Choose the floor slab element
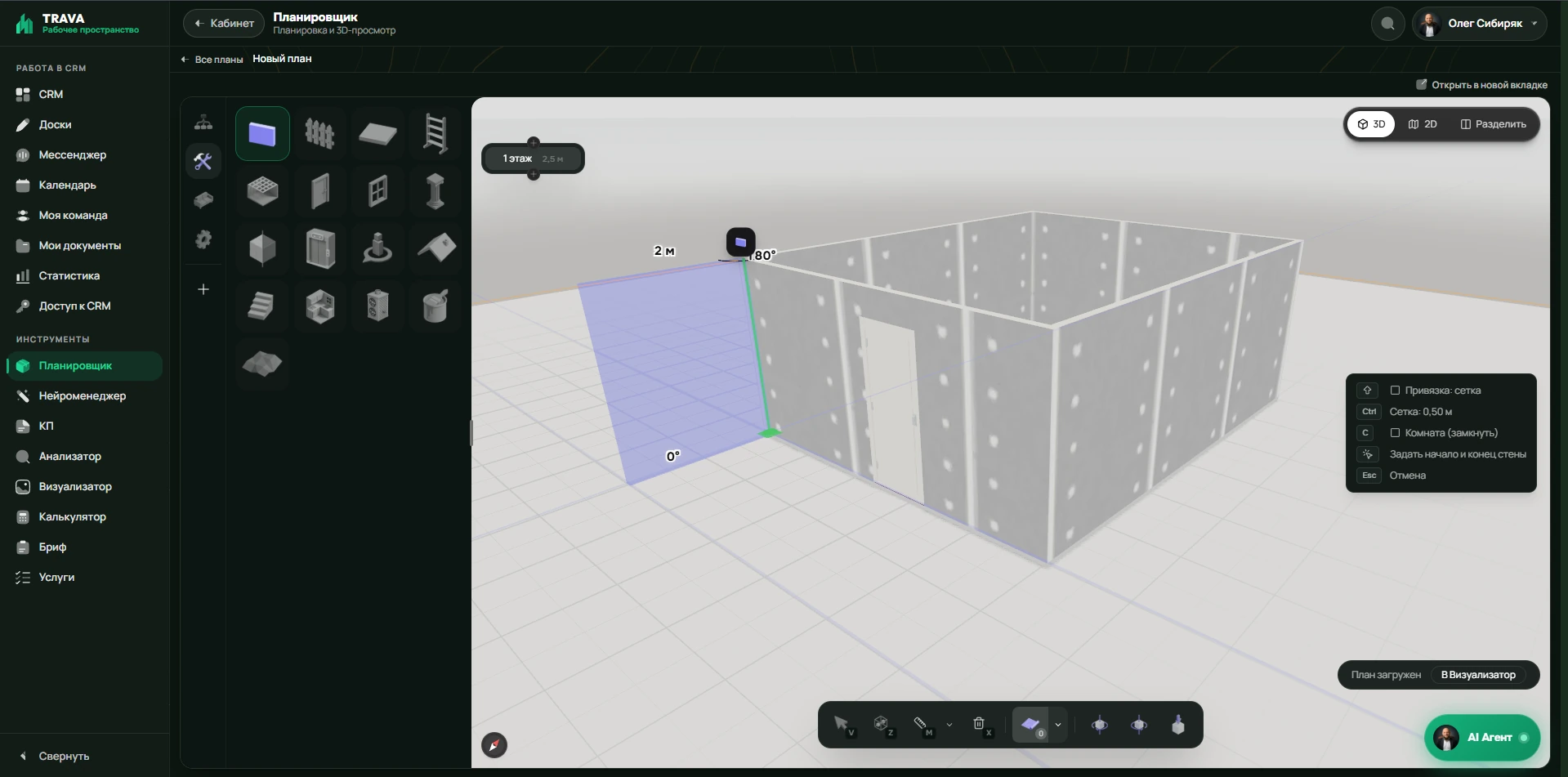 pos(377,133)
